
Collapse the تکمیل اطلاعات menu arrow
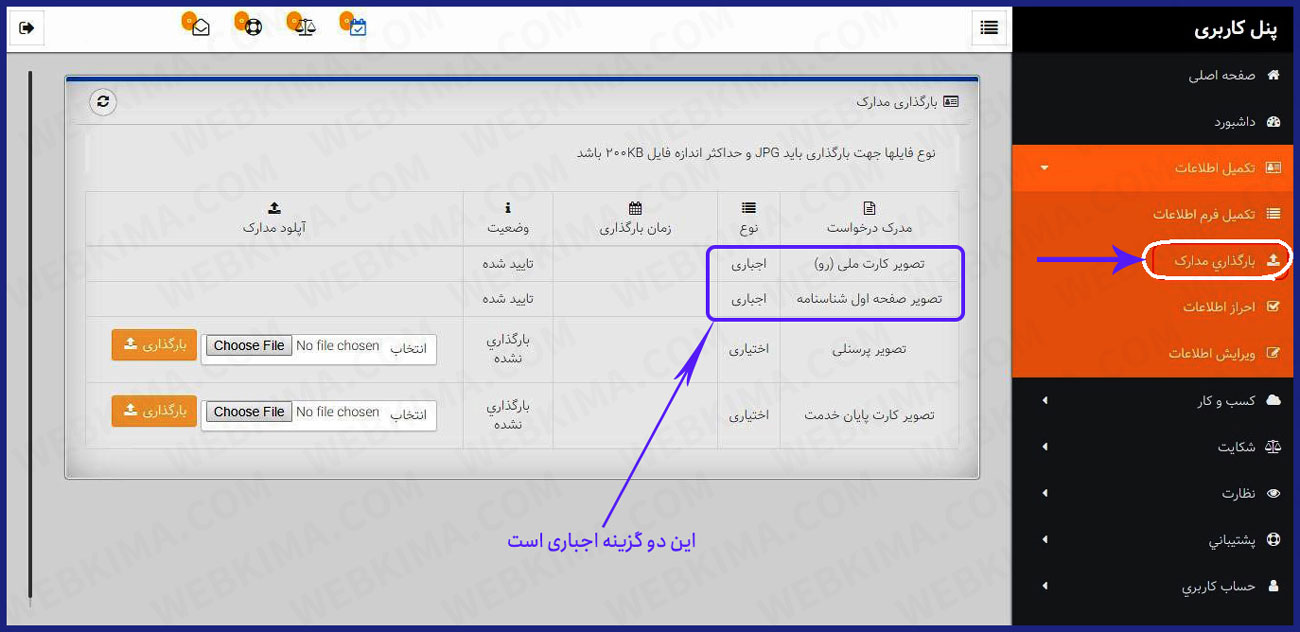1045,168
